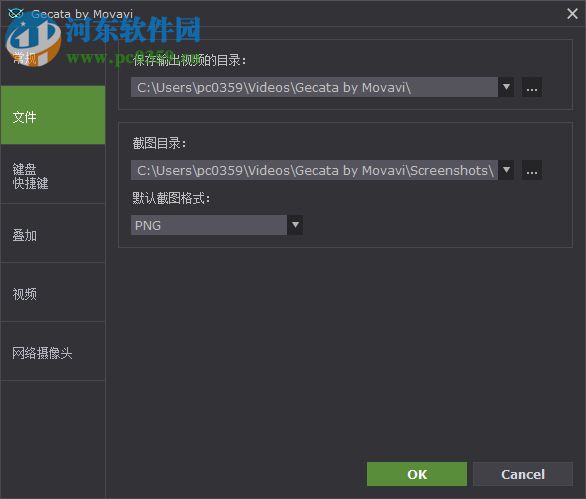The image size is (586, 499).
Task: Click the 保存输出视频的目录 label
Action: [x=189, y=60]
